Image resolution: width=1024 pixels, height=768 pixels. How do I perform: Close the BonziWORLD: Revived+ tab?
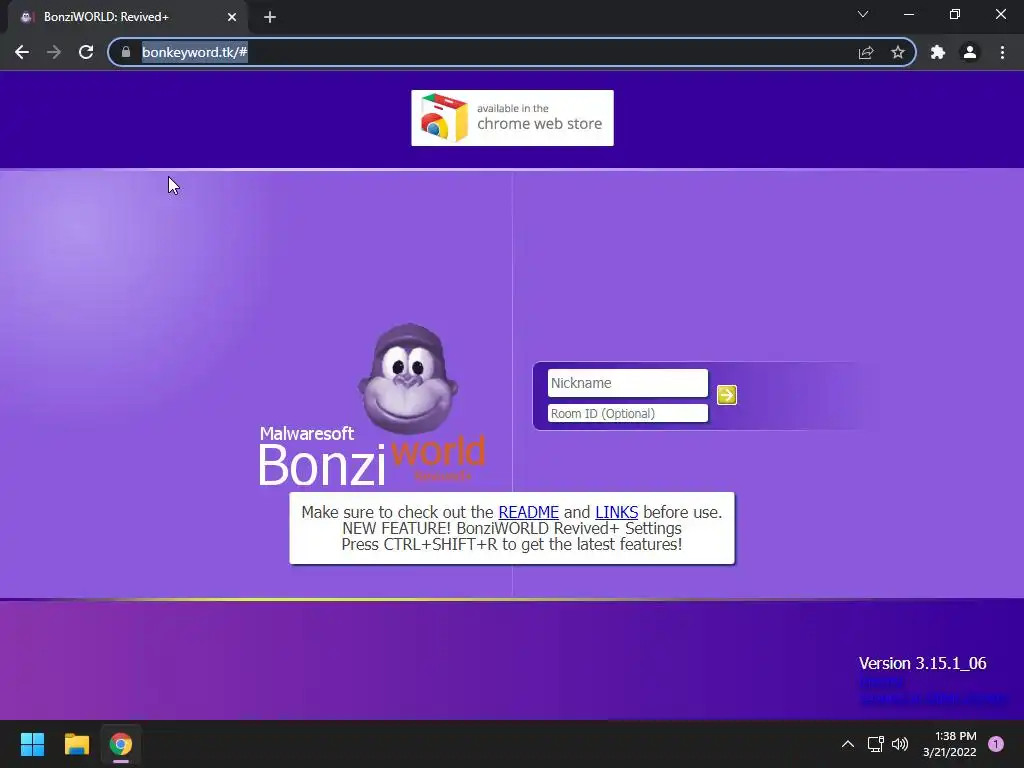pyautogui.click(x=232, y=17)
